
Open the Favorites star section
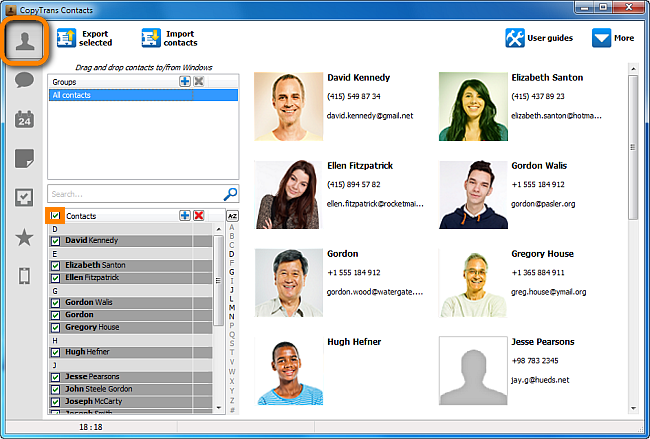(24, 237)
